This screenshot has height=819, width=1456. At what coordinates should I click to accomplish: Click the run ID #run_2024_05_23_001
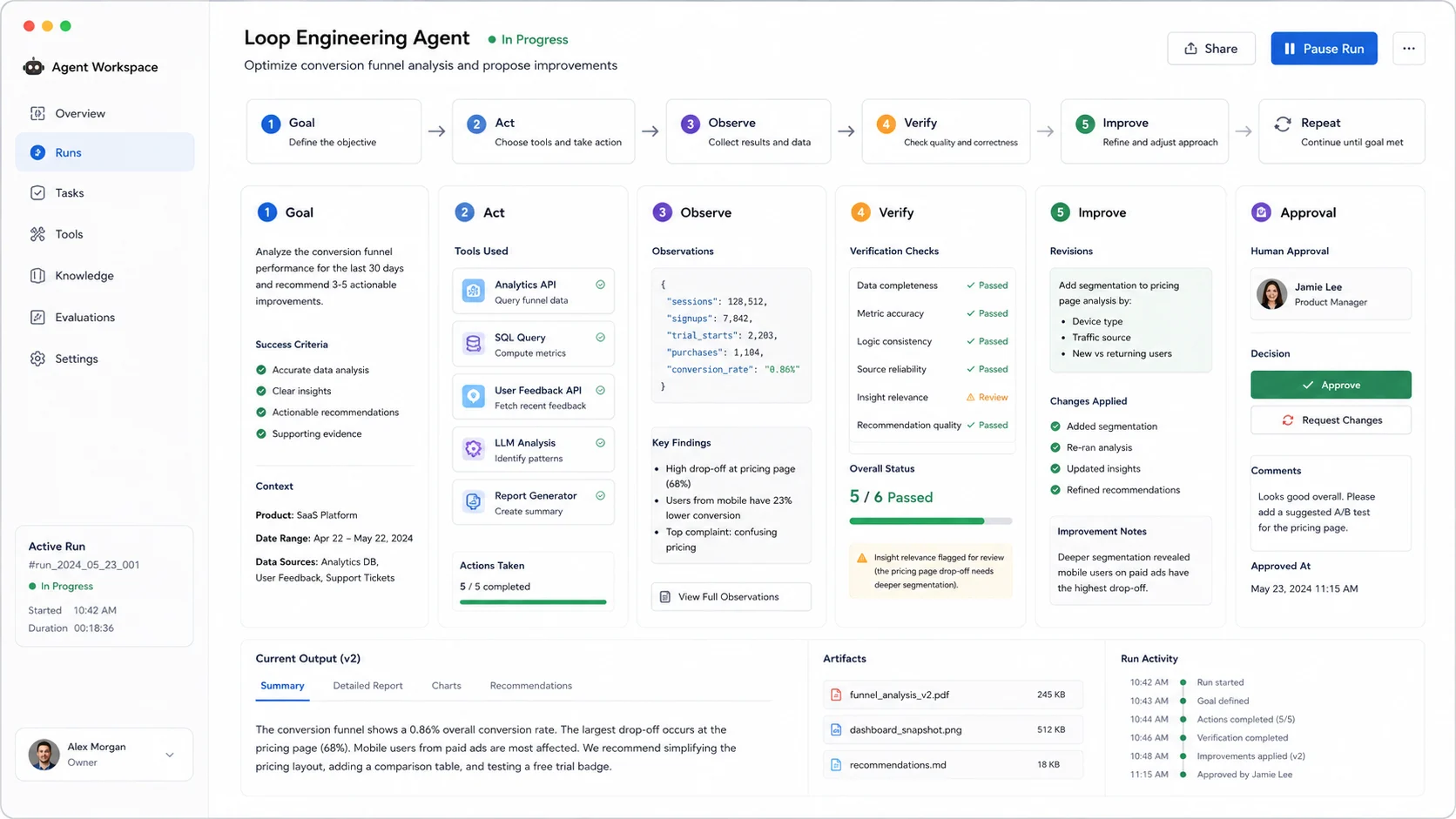(x=84, y=565)
